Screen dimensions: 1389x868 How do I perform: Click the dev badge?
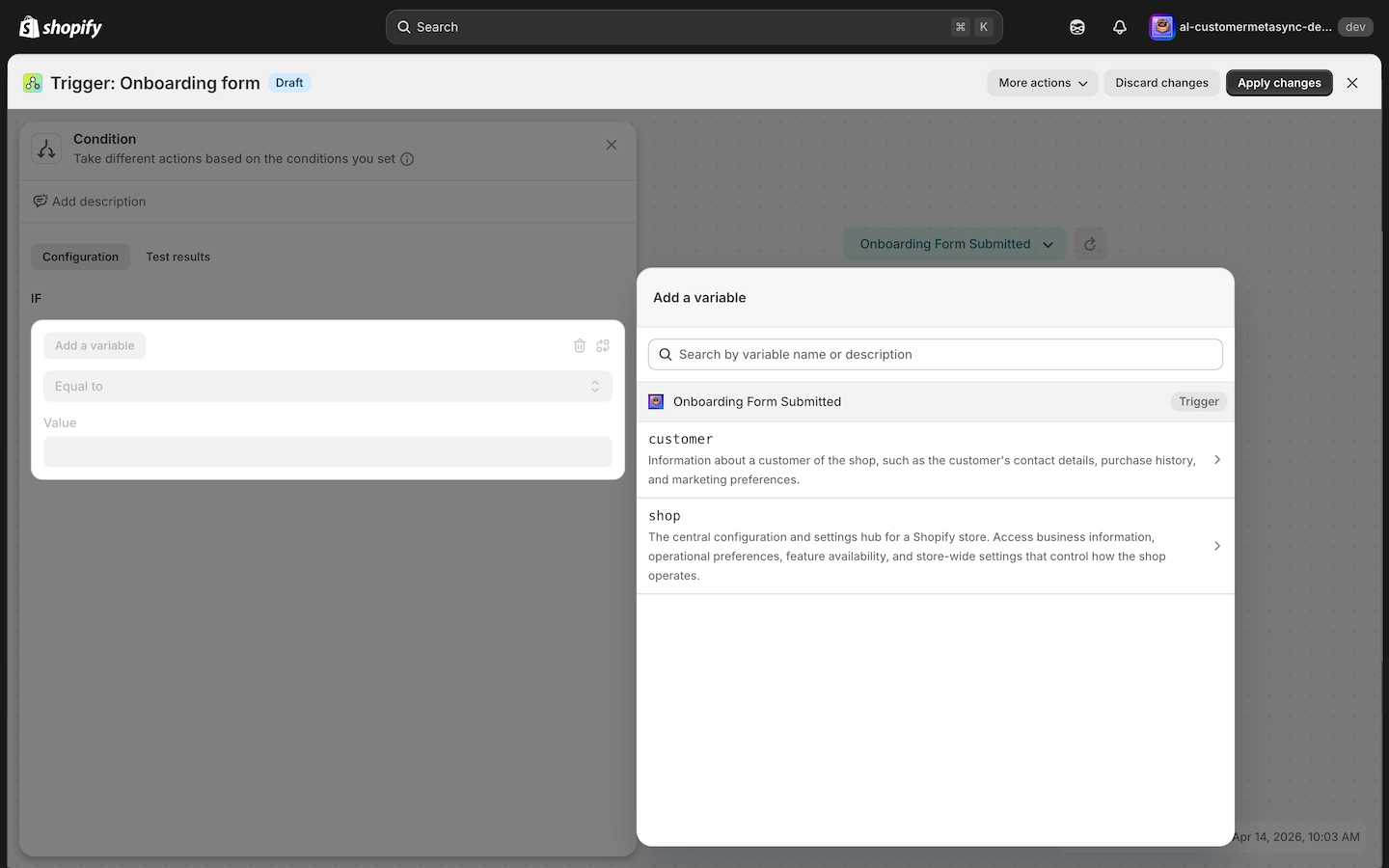pyautogui.click(x=1355, y=27)
